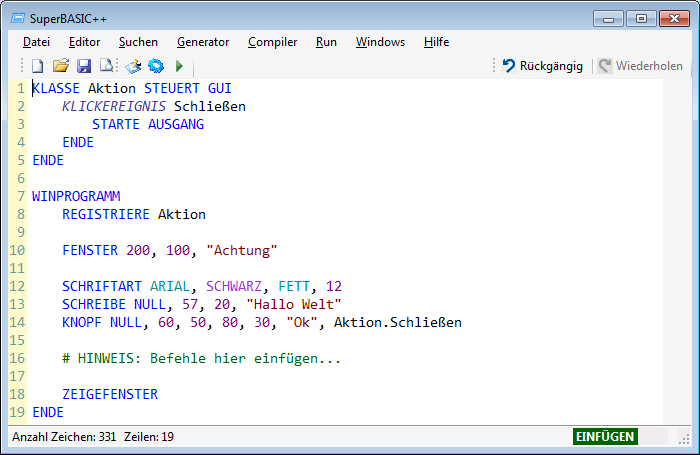Open a file using the folder icon
Image resolution: width=700 pixels, height=455 pixels.
tap(61, 66)
